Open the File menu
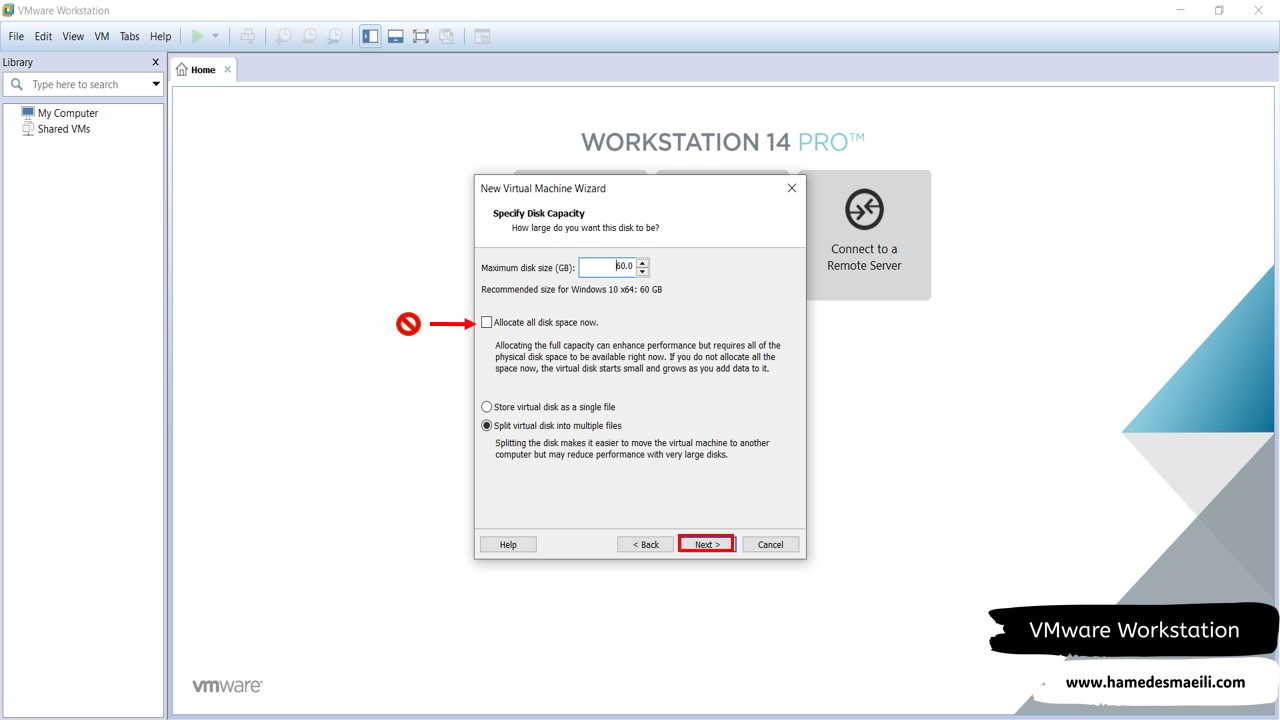Screen dimensions: 1280x720 pyautogui.click(x=16, y=36)
